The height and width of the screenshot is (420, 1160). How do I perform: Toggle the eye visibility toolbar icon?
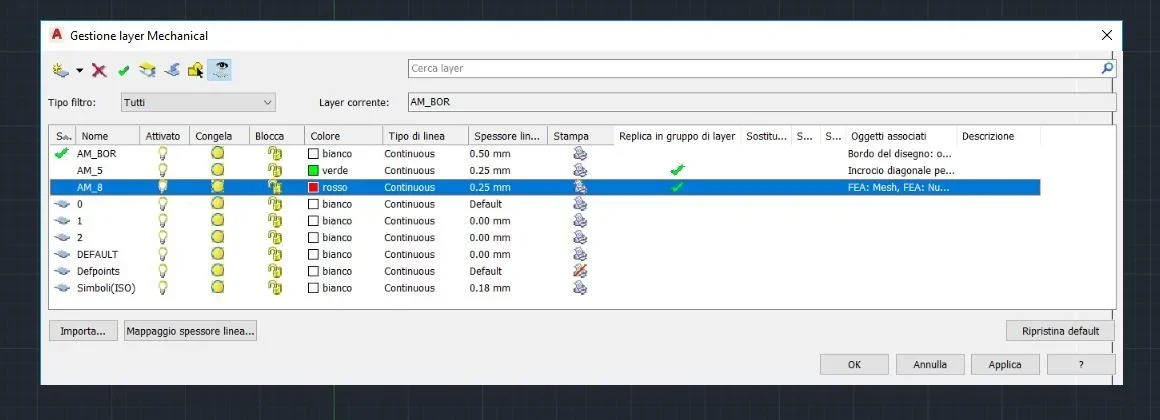pos(220,70)
